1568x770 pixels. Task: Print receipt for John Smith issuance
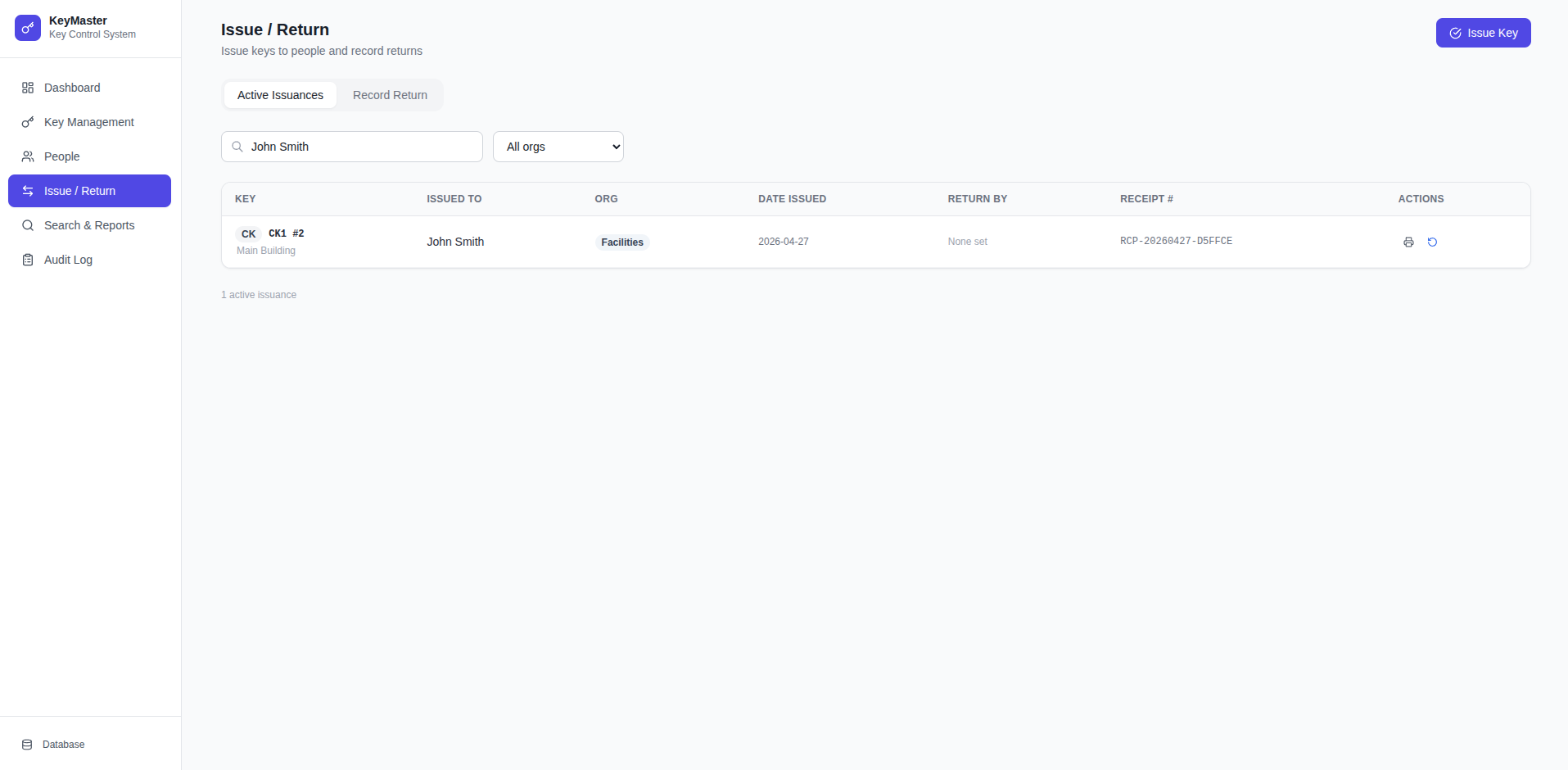tap(1408, 242)
